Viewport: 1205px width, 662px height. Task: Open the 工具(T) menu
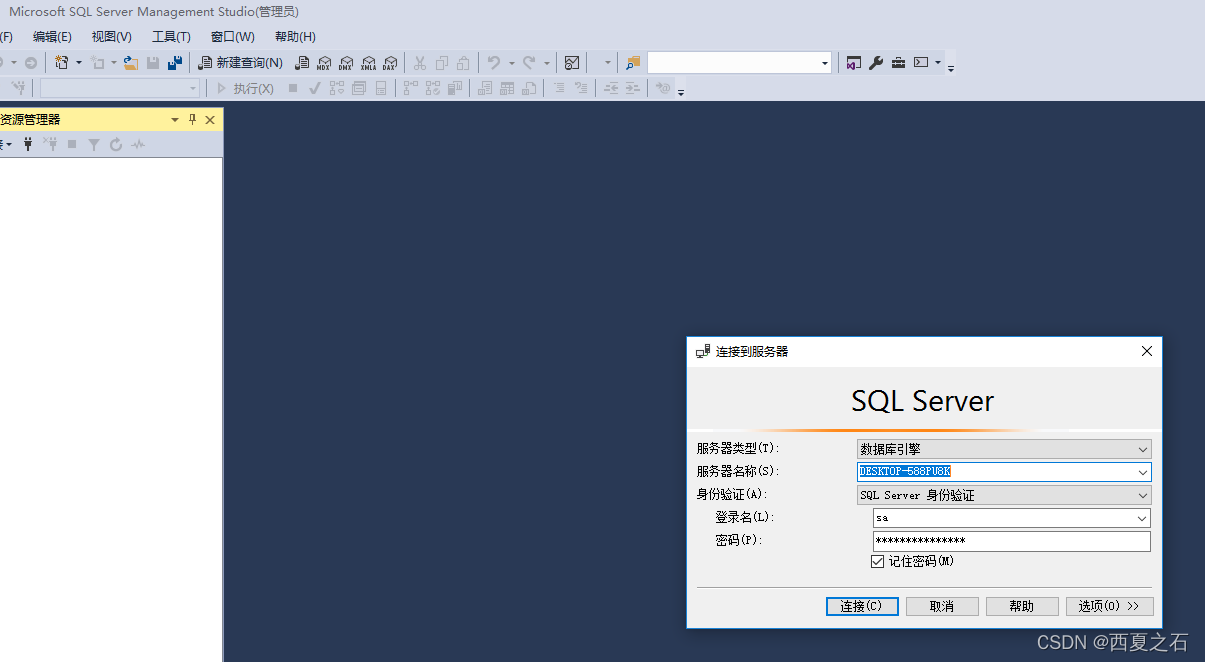coord(171,36)
